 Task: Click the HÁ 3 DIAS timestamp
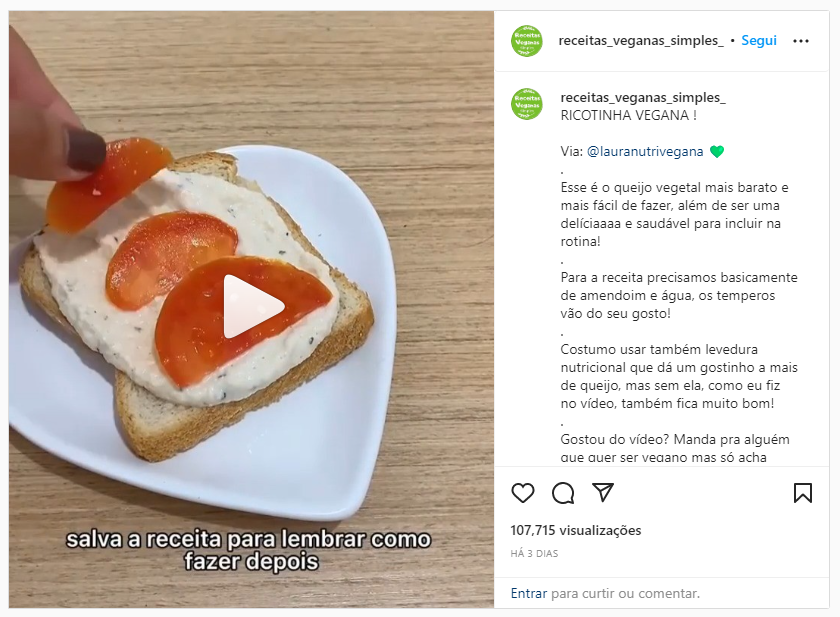[534, 554]
